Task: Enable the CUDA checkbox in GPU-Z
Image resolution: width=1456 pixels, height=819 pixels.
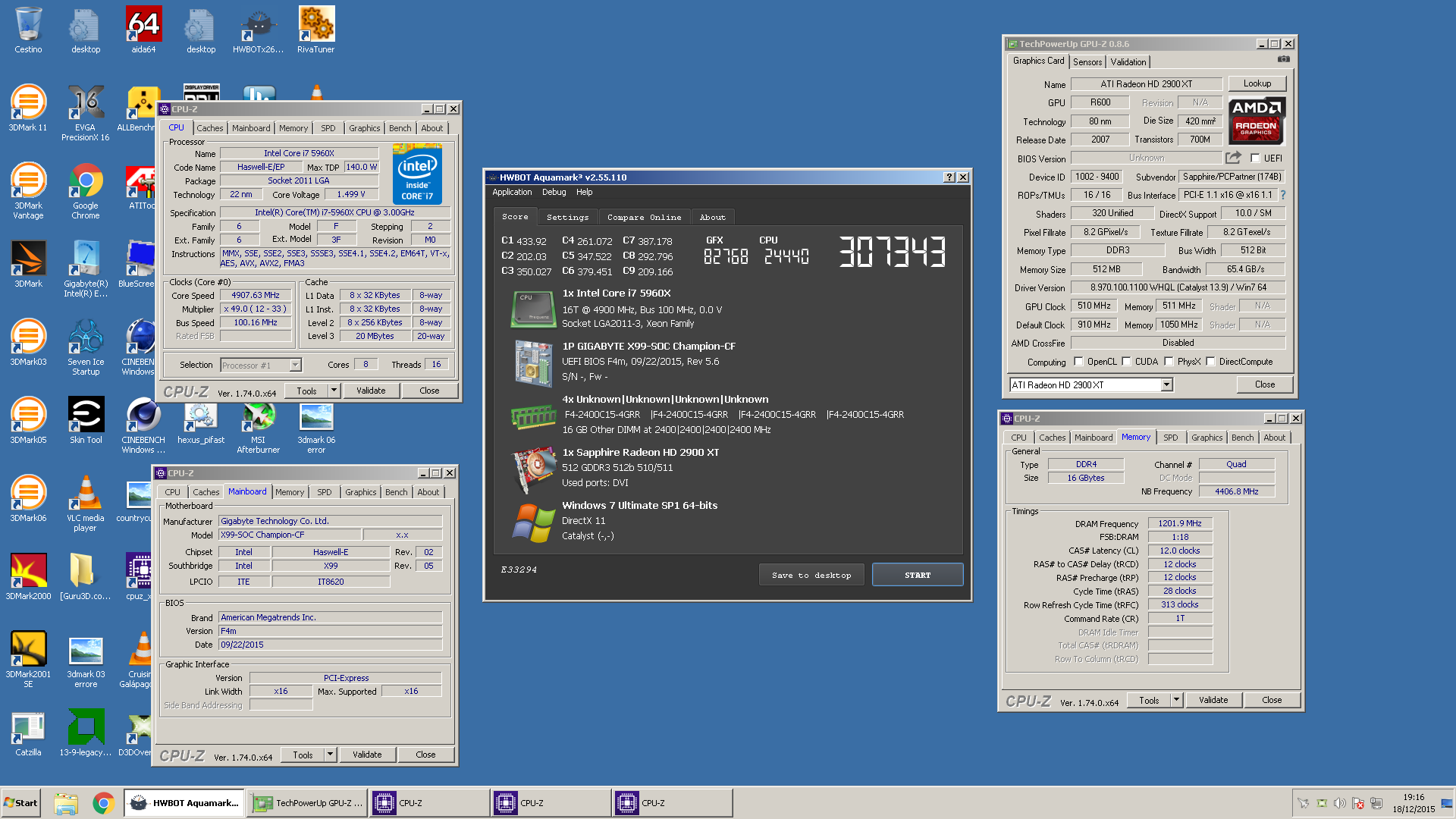Action: point(1126,362)
